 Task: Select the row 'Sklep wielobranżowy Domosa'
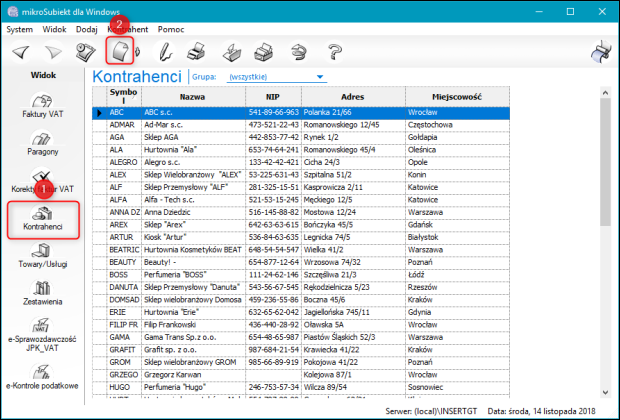301,300
